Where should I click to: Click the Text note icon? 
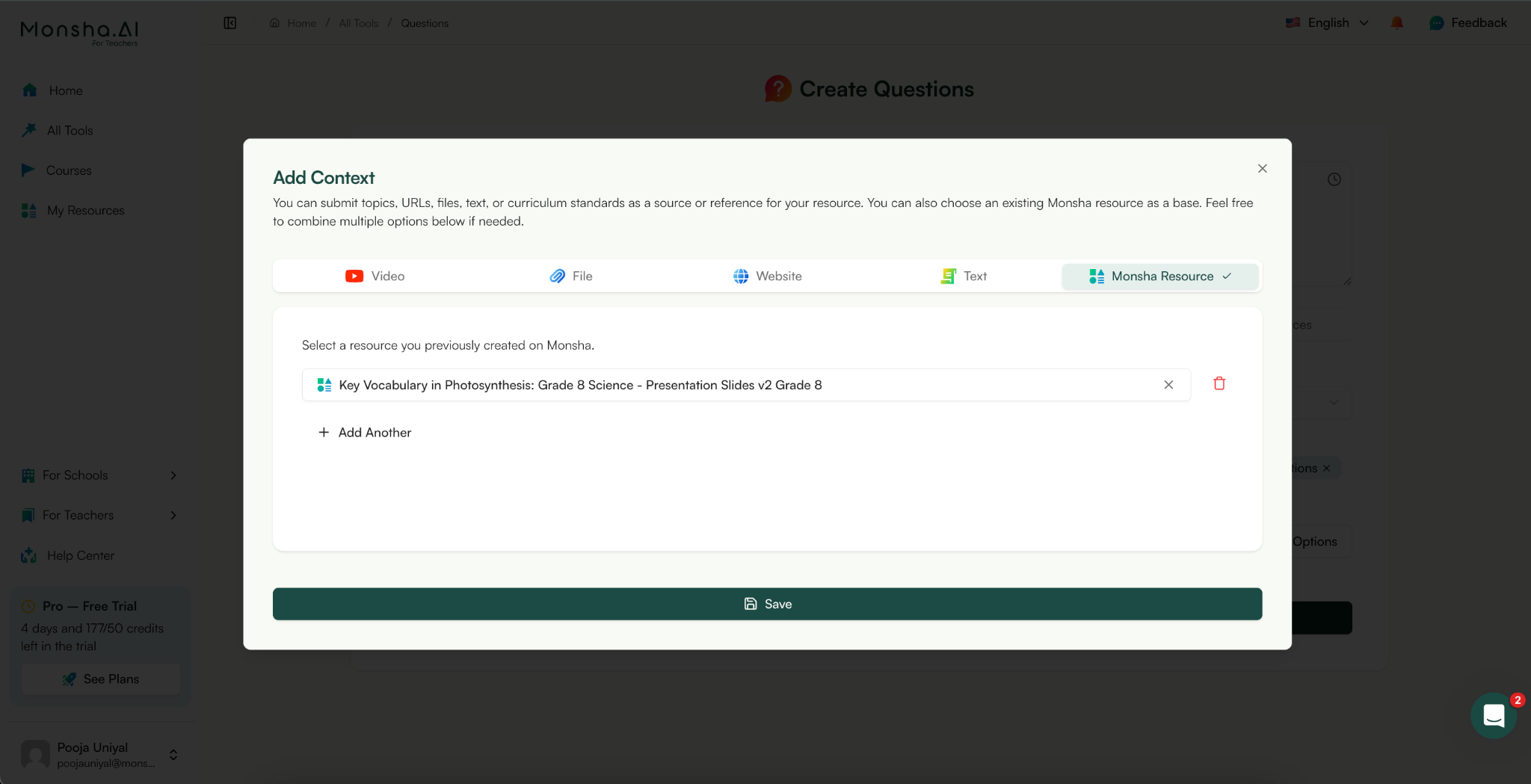coord(948,276)
